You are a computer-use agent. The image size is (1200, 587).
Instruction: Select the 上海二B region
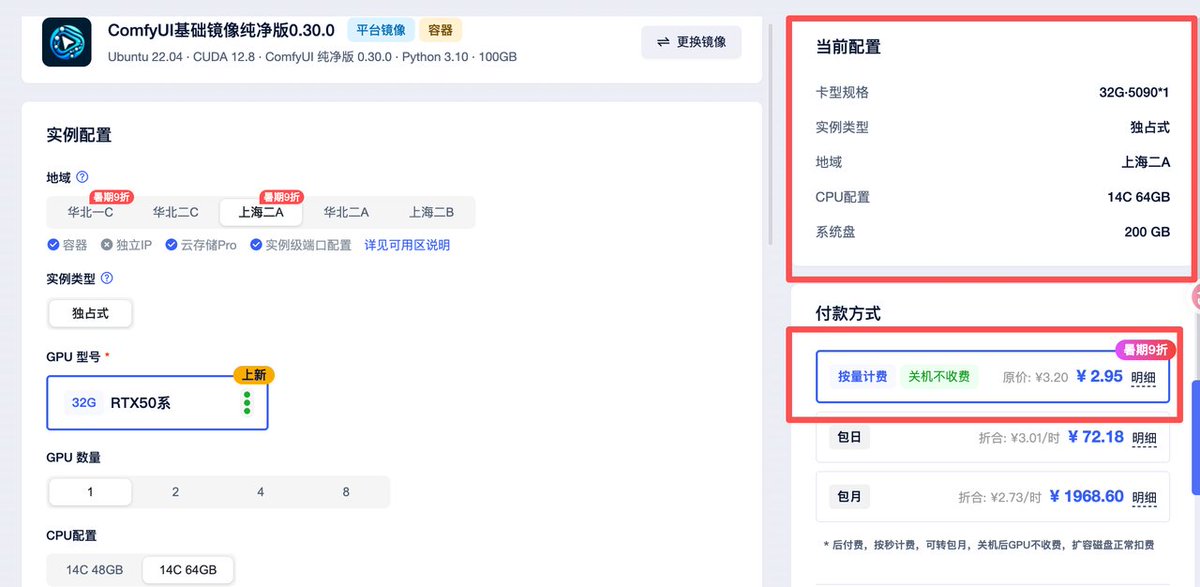(x=431, y=212)
